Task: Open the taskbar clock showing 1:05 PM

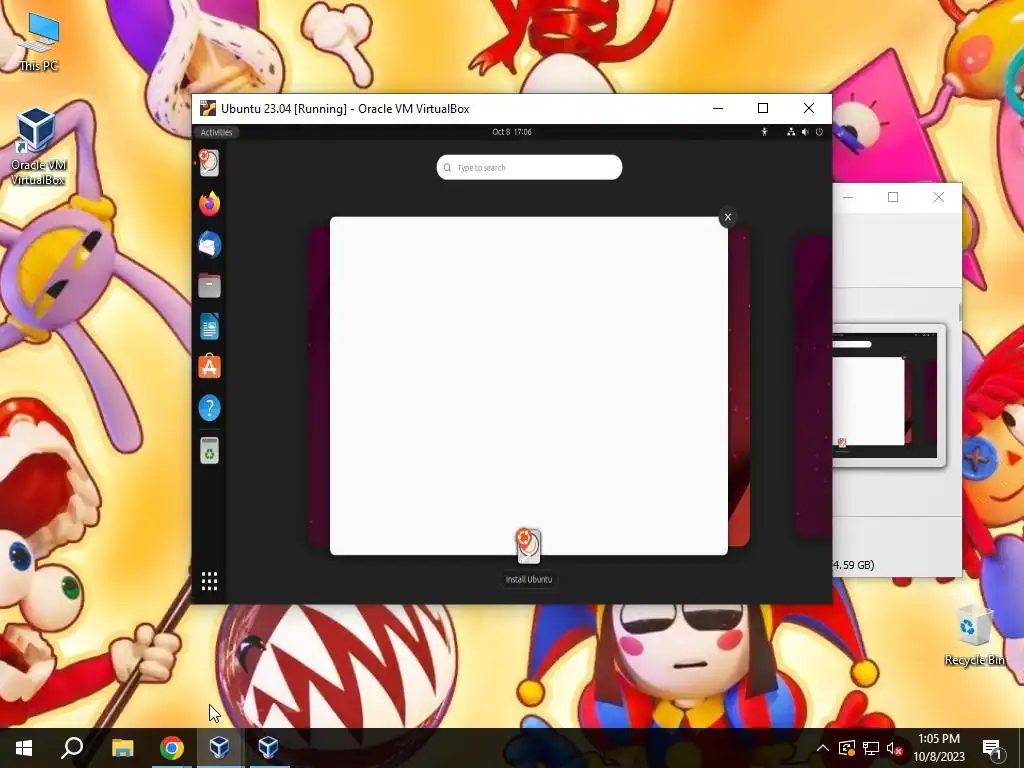Action: 938,748
